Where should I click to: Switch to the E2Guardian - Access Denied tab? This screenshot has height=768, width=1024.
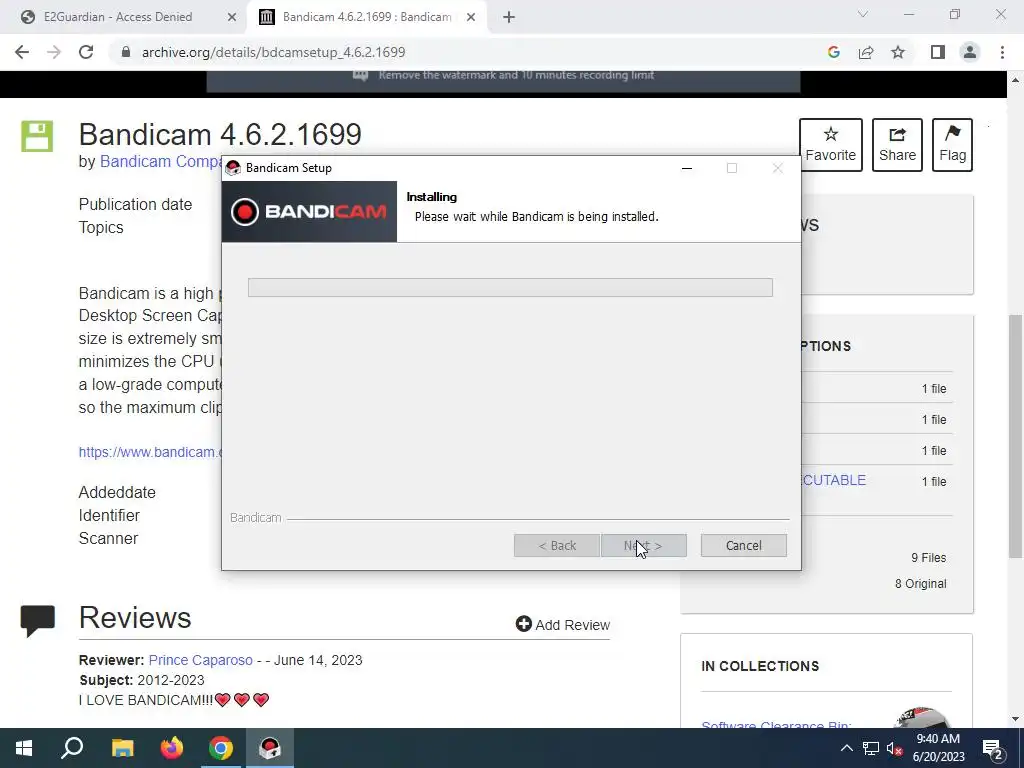tap(118, 17)
